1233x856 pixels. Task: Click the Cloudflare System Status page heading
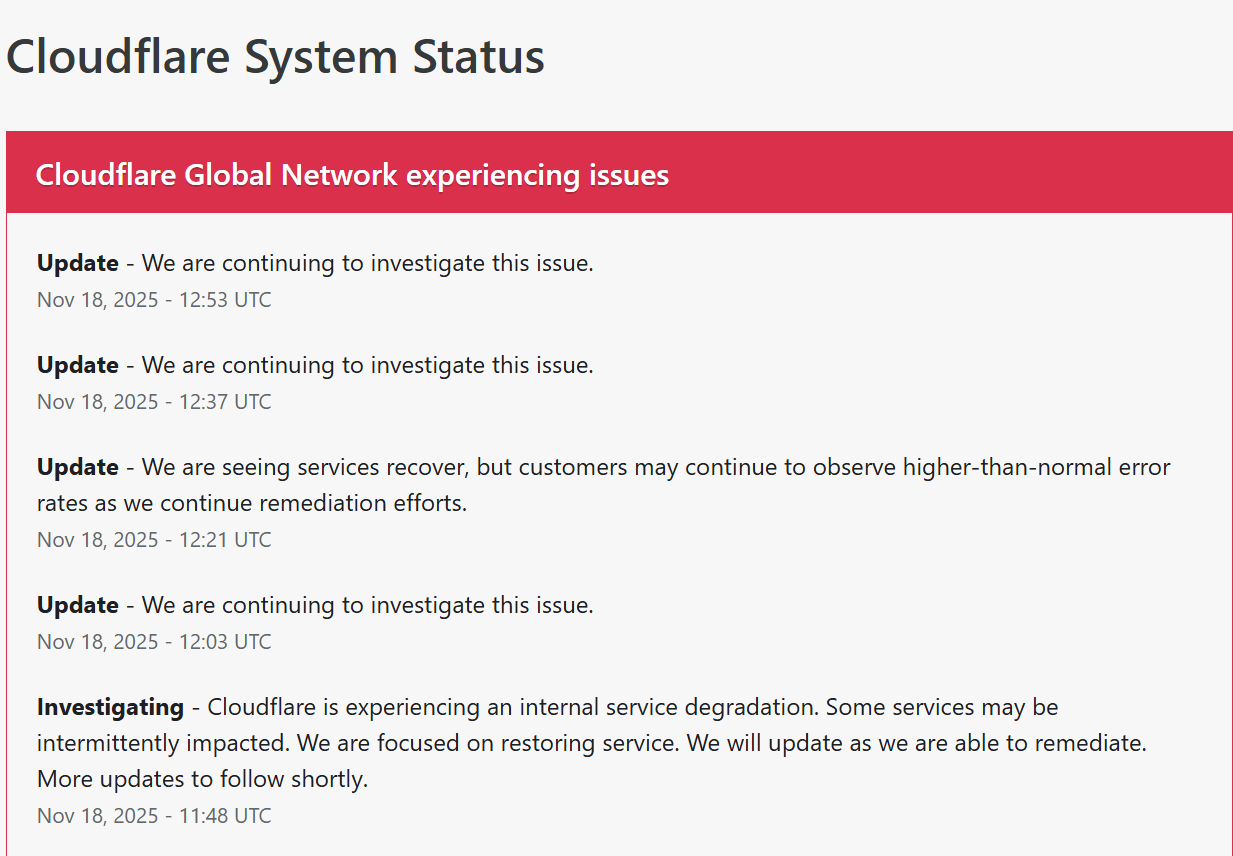coord(275,56)
